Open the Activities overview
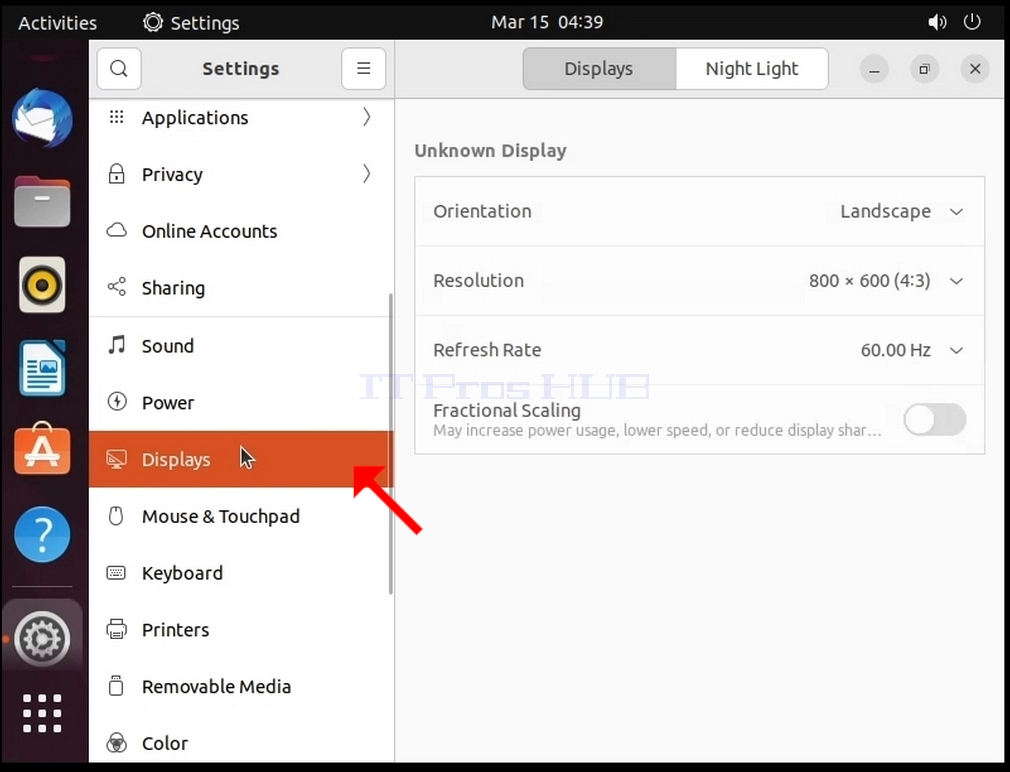This screenshot has width=1010, height=772. point(57,23)
